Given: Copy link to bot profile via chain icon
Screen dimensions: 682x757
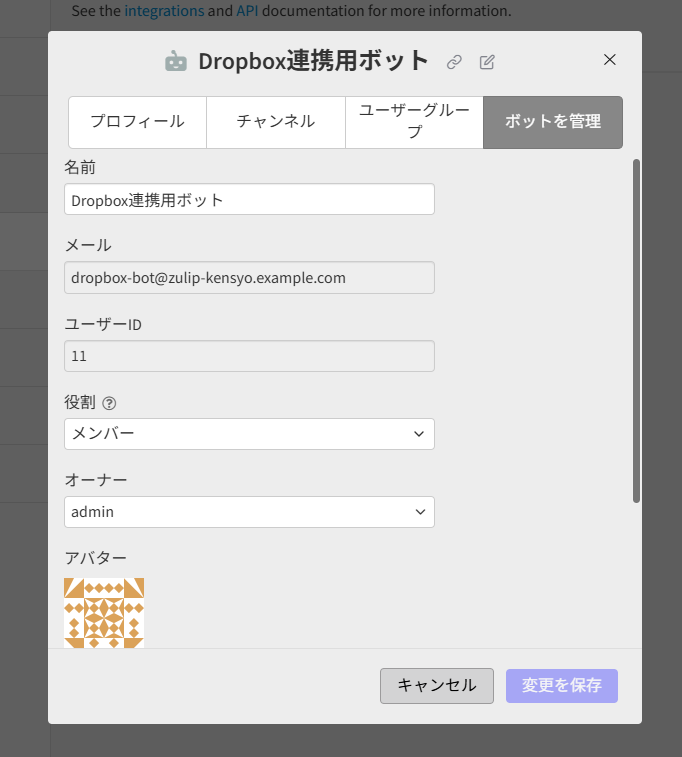Looking at the screenshot, I should coord(454,62).
